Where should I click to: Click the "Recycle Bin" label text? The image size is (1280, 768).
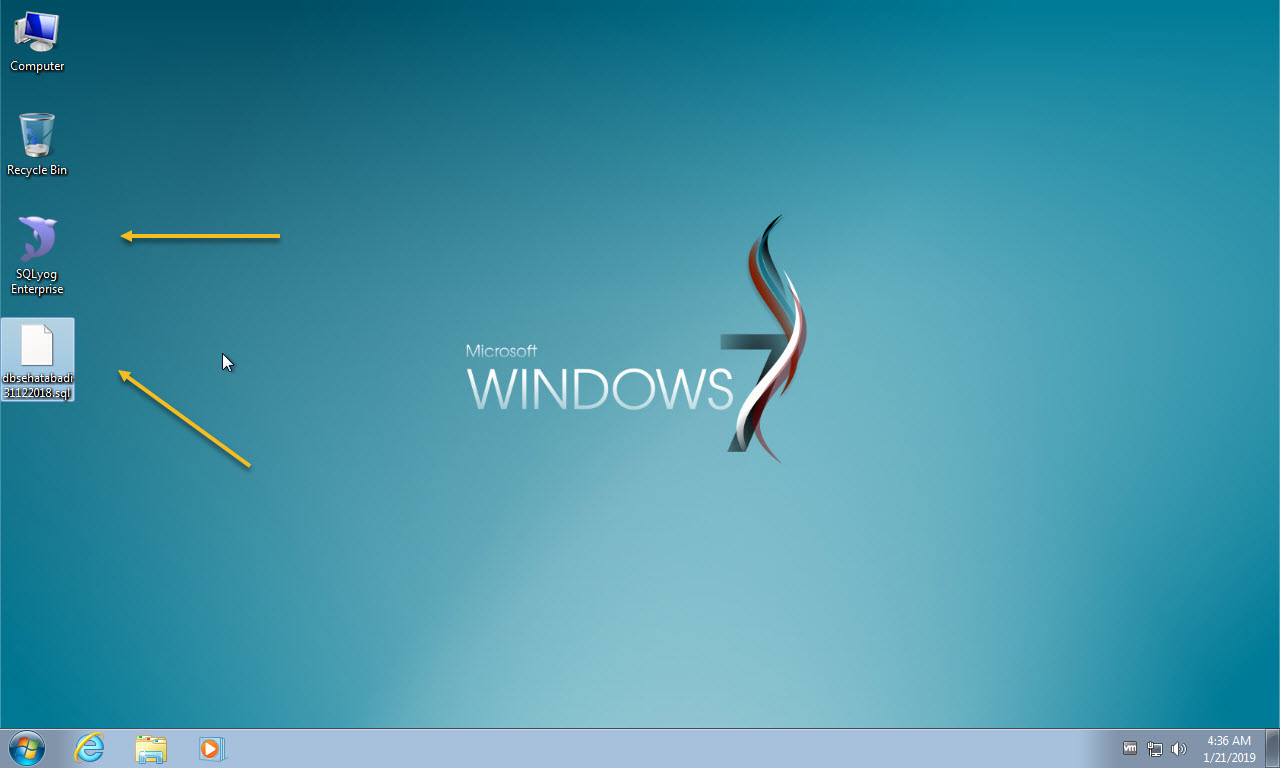37,170
